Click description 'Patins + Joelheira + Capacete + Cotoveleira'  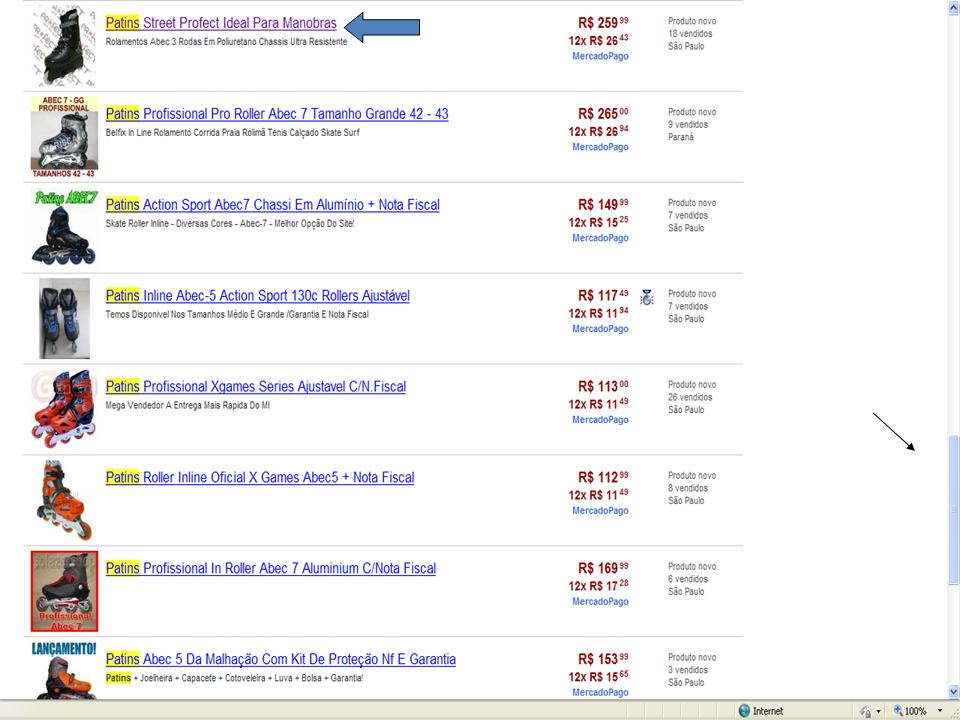[234, 678]
